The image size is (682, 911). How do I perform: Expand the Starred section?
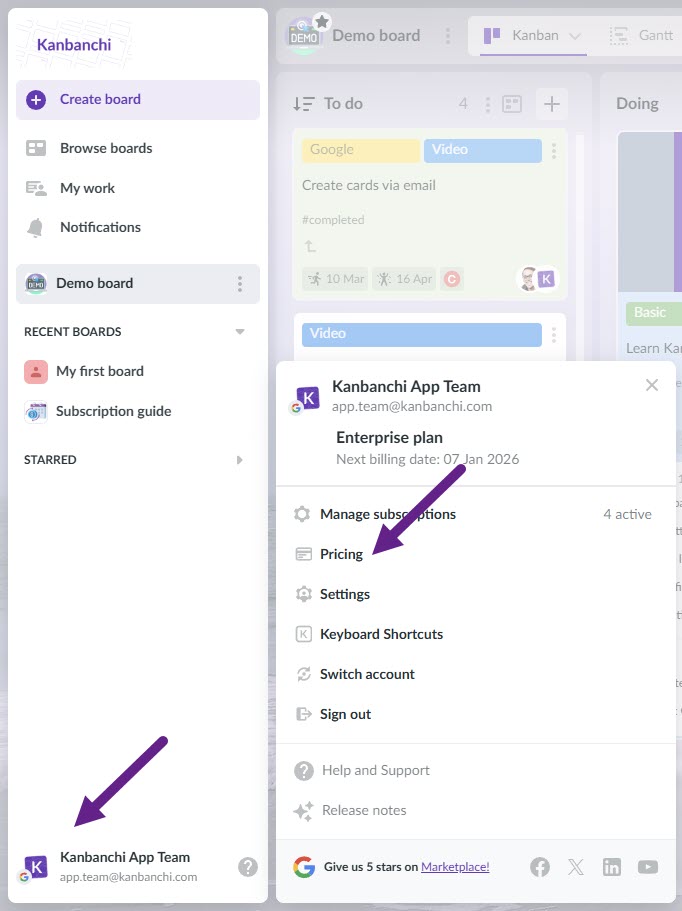point(239,460)
